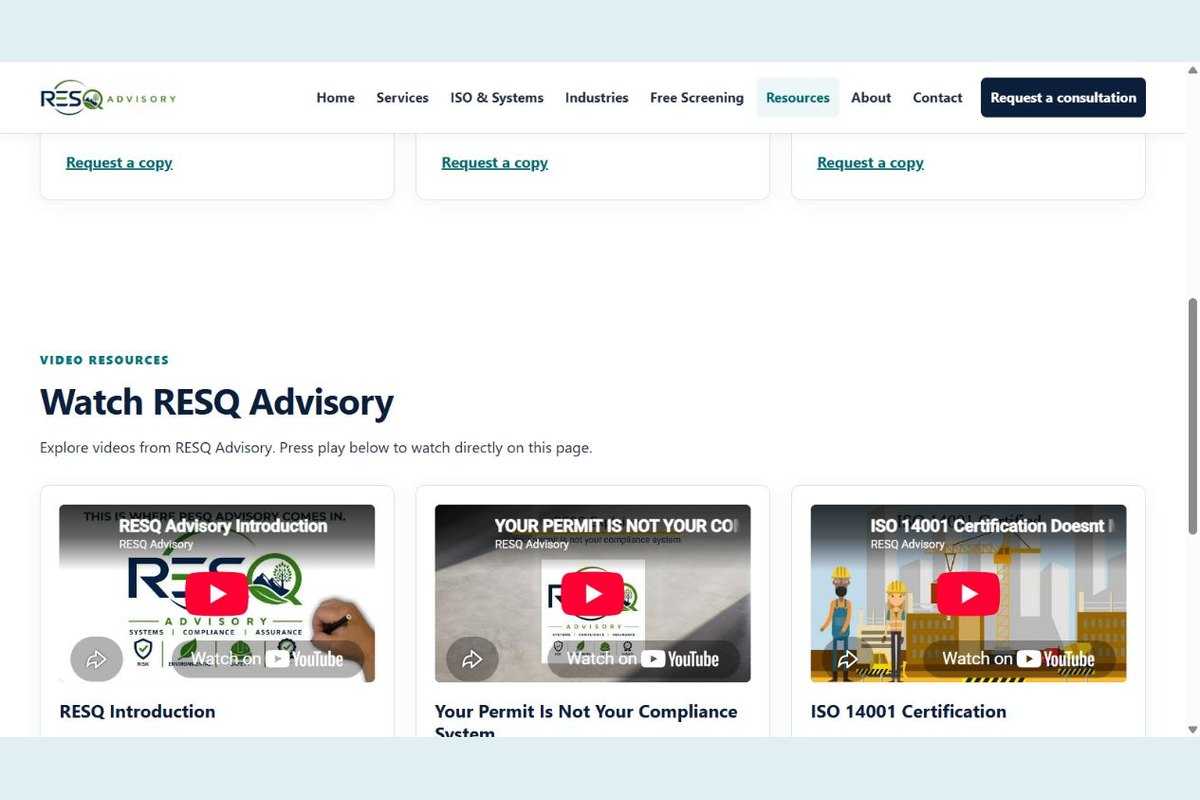
Task: Share the RESQ Advisory Introduction video
Action: (x=96, y=659)
